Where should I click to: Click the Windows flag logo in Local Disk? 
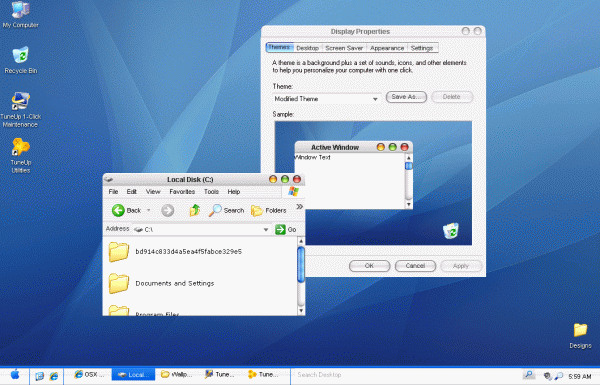click(x=293, y=191)
